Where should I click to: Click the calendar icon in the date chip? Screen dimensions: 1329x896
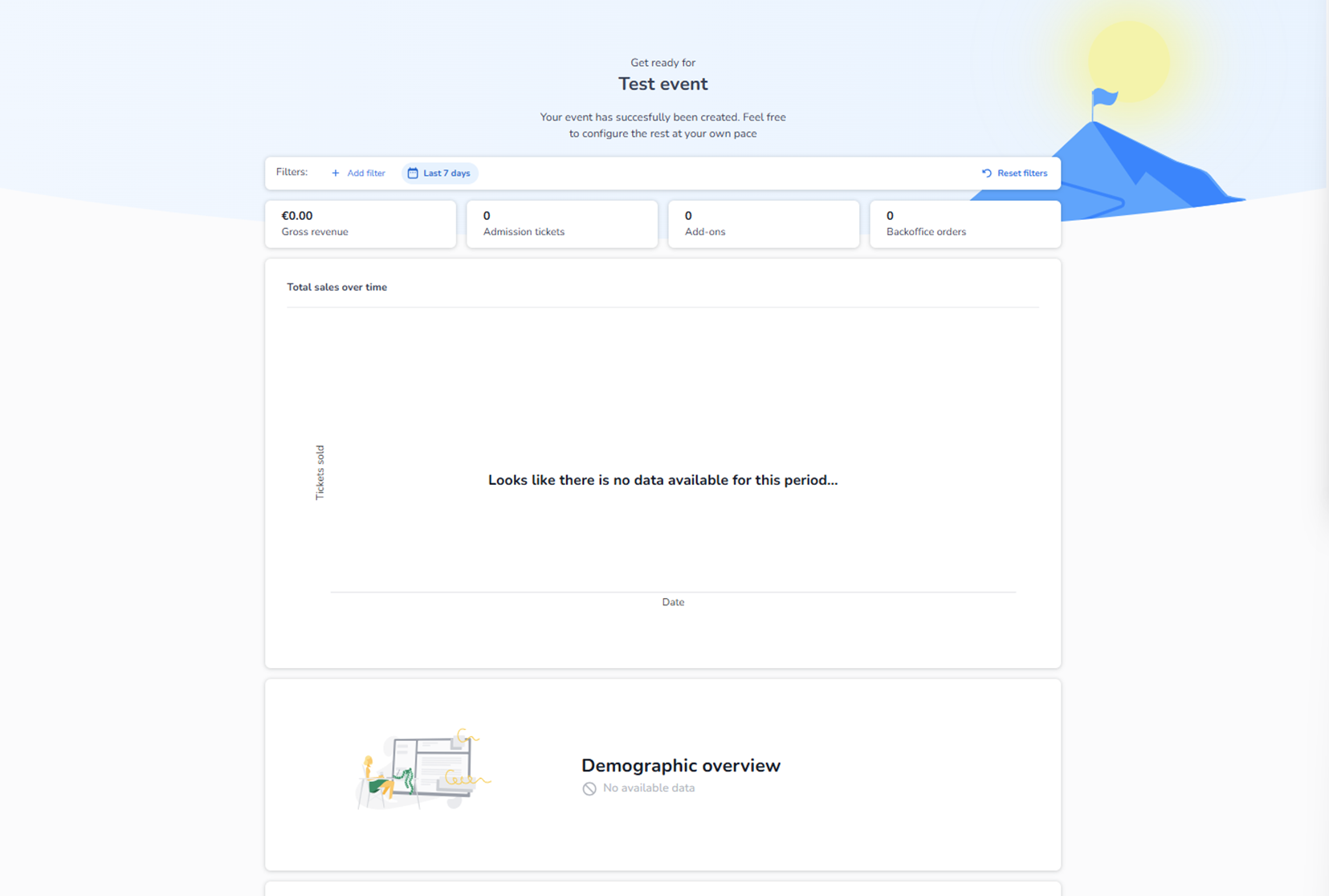click(x=413, y=173)
